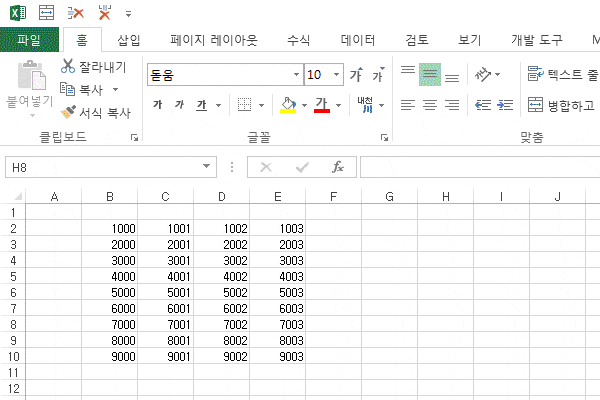Viewport: 600px width, 400px height.
Task: Open borders dropdown arrow
Action: pyautogui.click(x=262, y=105)
